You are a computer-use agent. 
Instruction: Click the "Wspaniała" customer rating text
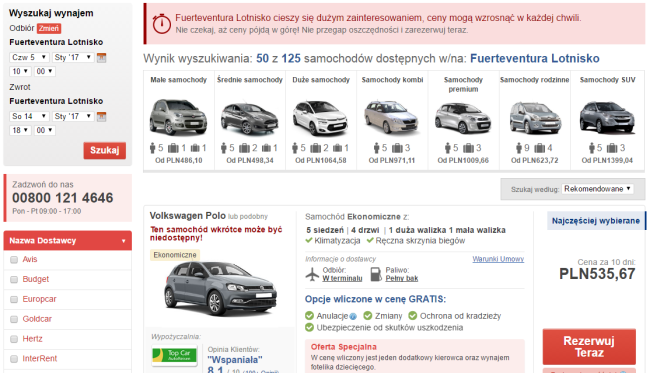click(x=235, y=360)
